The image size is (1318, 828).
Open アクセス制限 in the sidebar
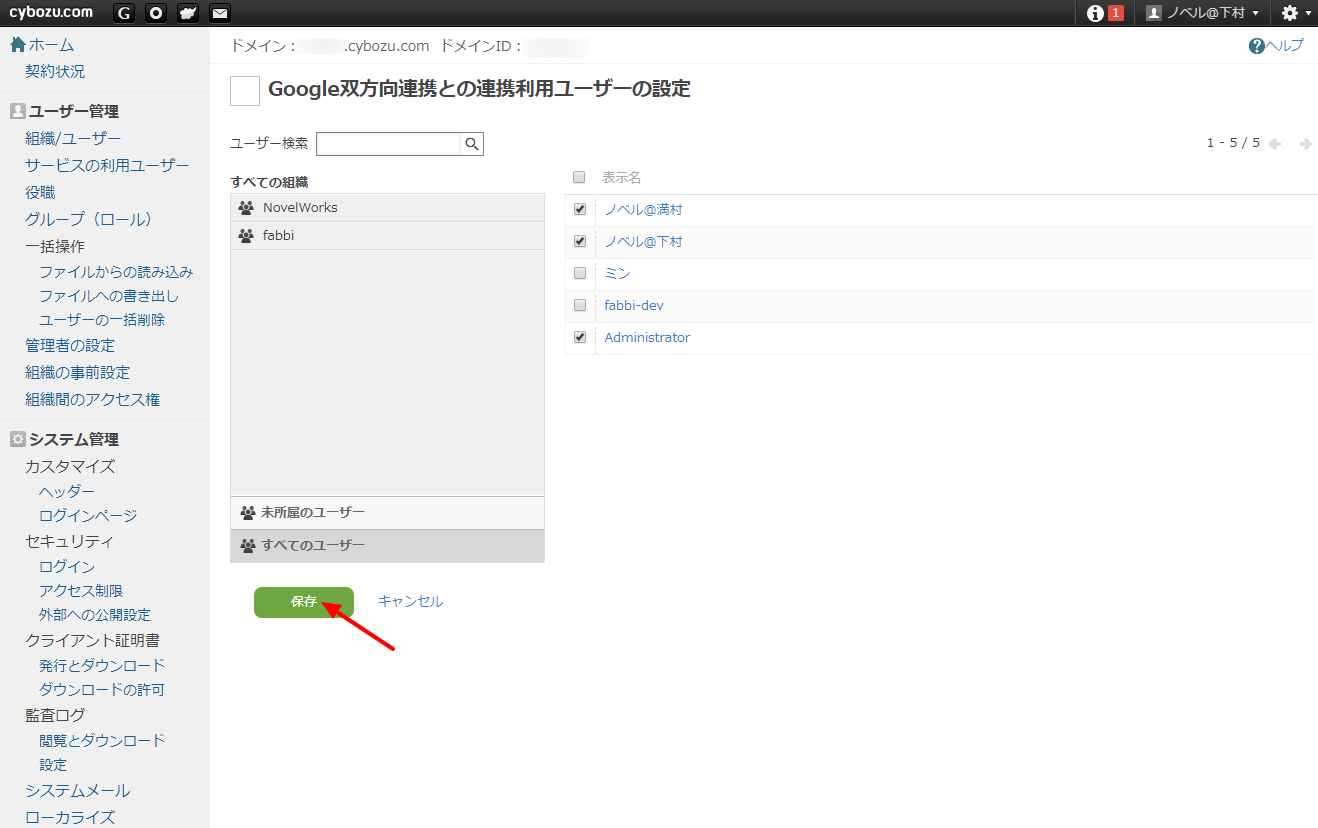pyautogui.click(x=81, y=591)
